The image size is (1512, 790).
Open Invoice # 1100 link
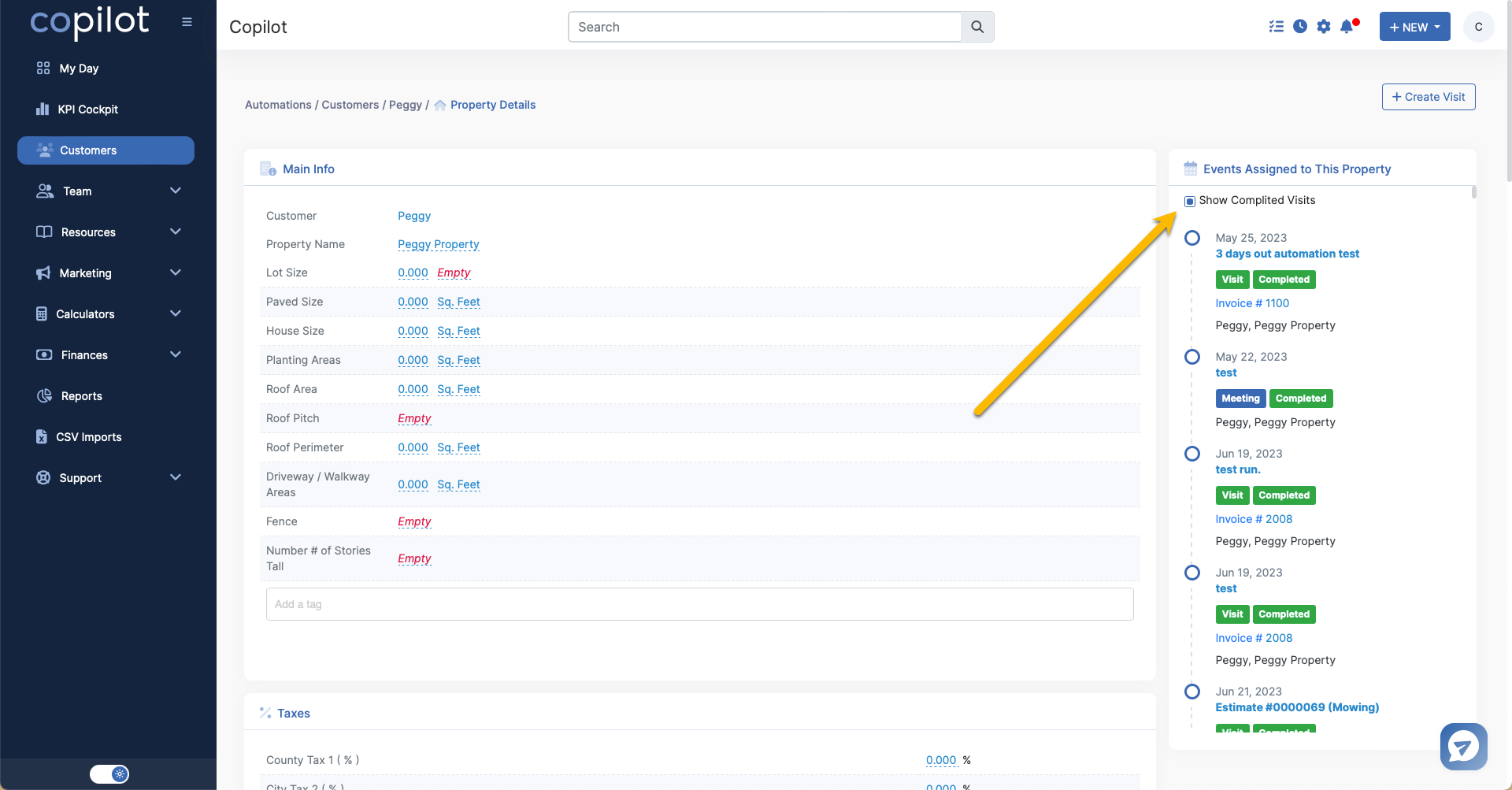pos(1252,303)
